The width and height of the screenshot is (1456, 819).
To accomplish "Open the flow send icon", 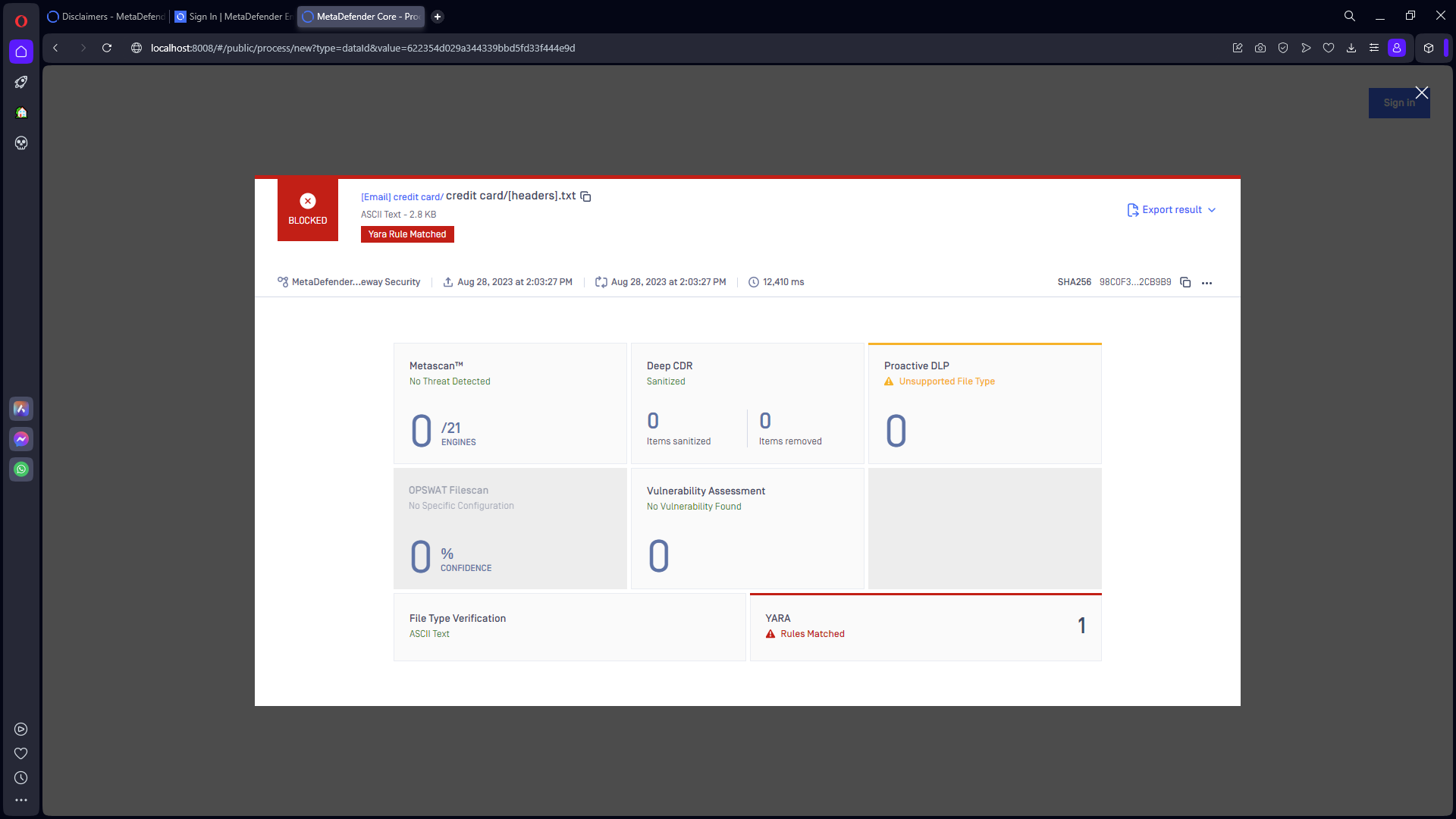I will (x=1306, y=48).
